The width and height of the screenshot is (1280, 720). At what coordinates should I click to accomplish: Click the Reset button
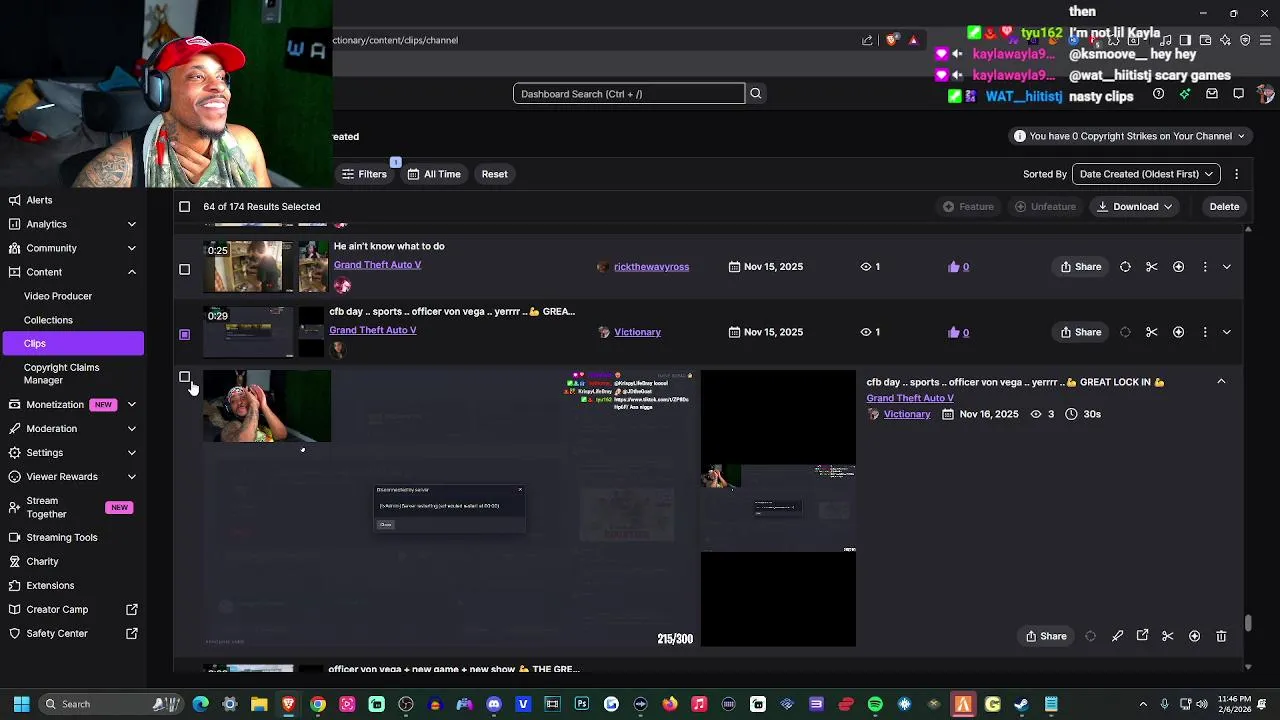[495, 174]
